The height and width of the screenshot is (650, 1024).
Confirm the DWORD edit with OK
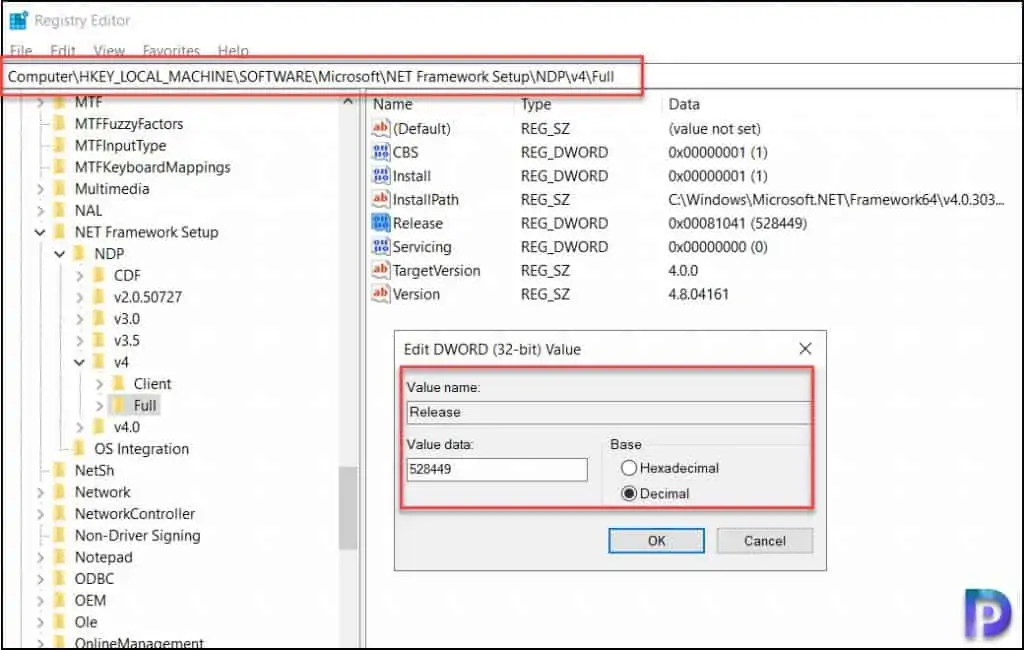coord(656,541)
